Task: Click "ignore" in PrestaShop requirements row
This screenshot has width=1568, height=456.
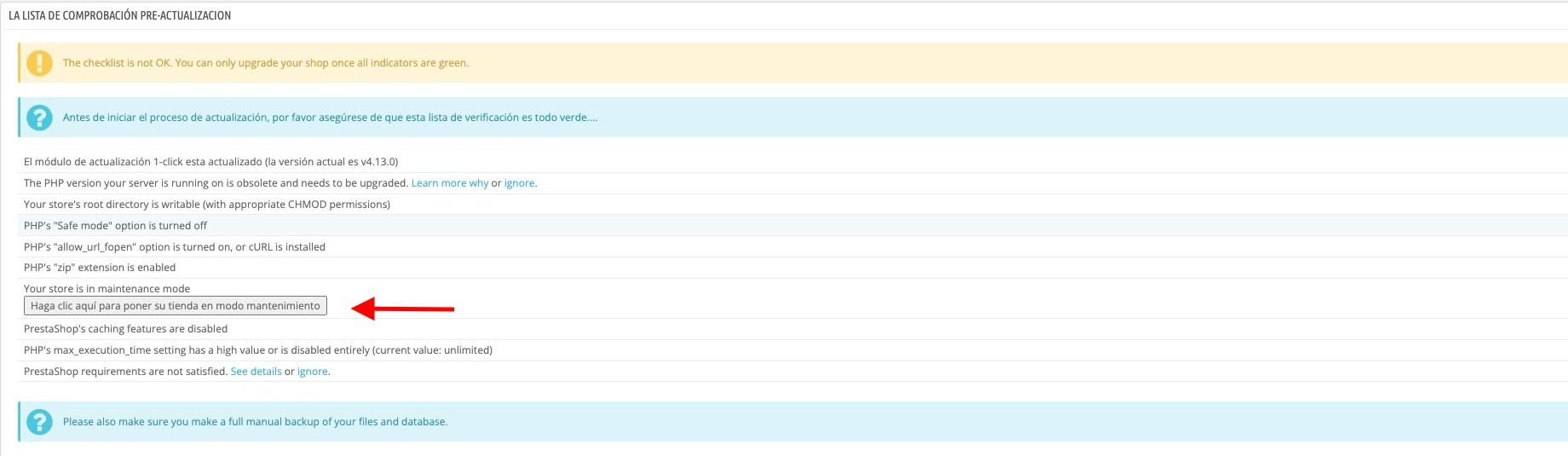Action: click(312, 372)
